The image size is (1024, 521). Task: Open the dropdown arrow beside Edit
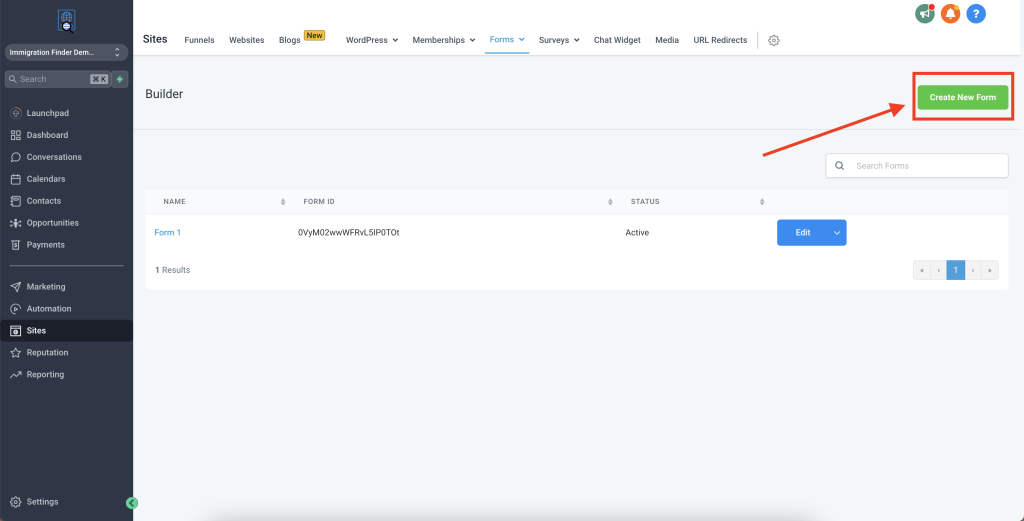pos(837,233)
